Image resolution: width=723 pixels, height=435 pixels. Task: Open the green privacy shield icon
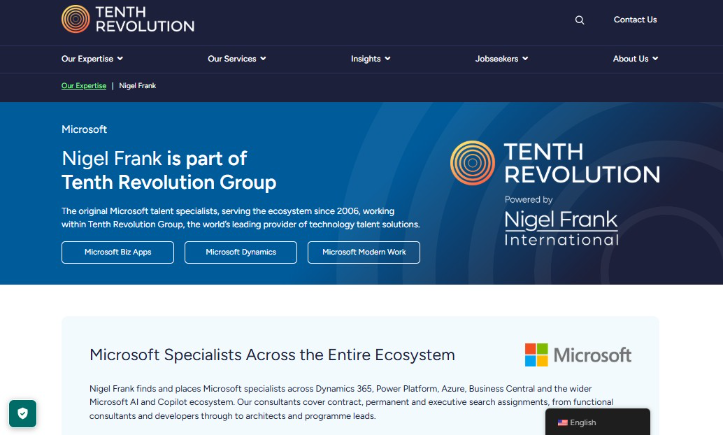pyautogui.click(x=23, y=413)
